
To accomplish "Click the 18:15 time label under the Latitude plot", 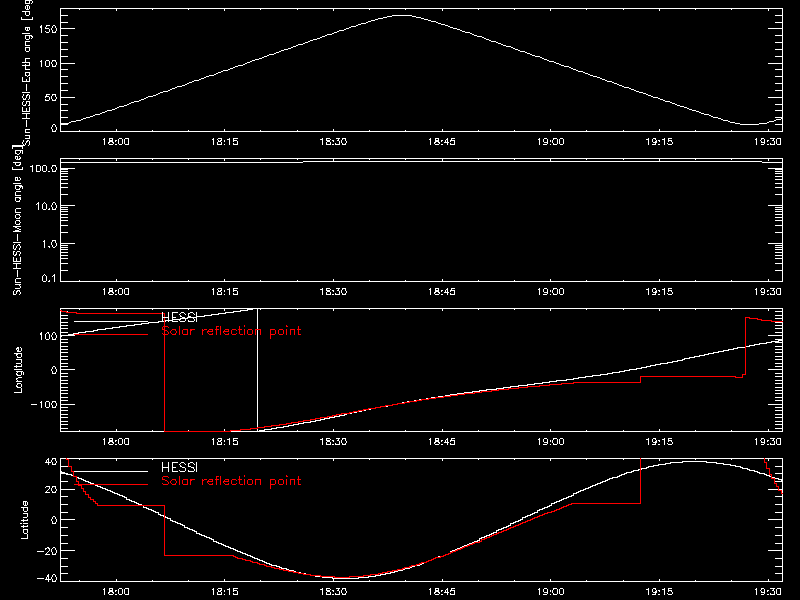I will (224, 592).
